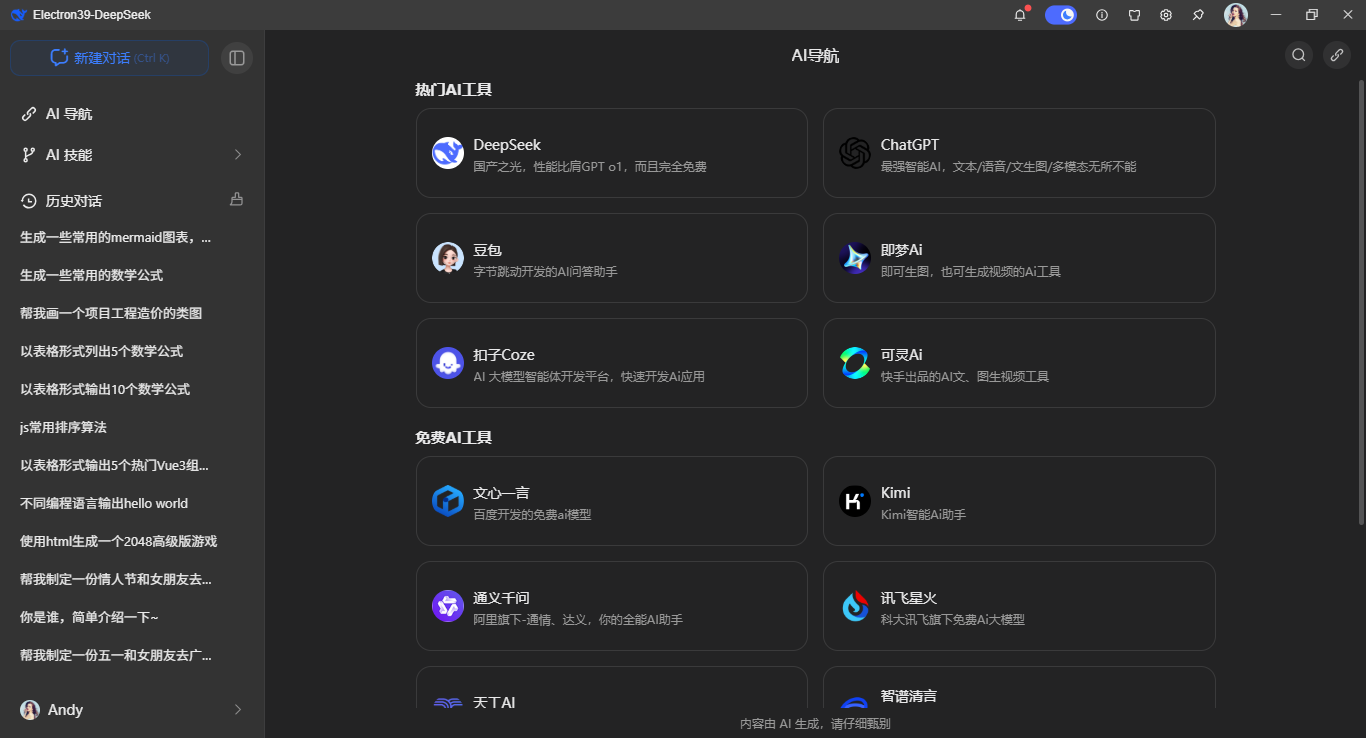
Task: Open the ChatGPT tool card
Action: click(1019, 153)
